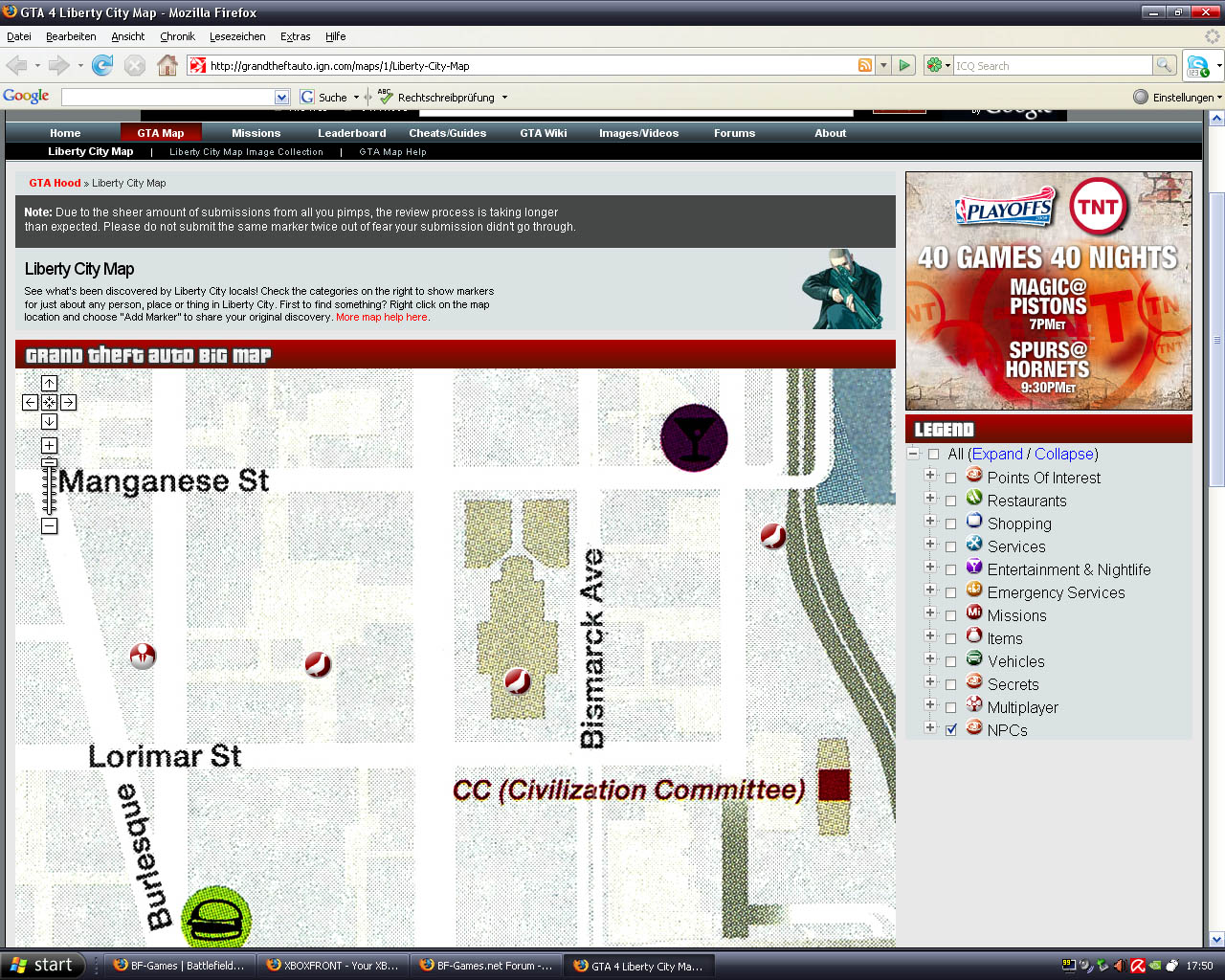Image resolution: width=1225 pixels, height=980 pixels.
Task: Reload the page with the refresh icon
Action: (x=101, y=65)
